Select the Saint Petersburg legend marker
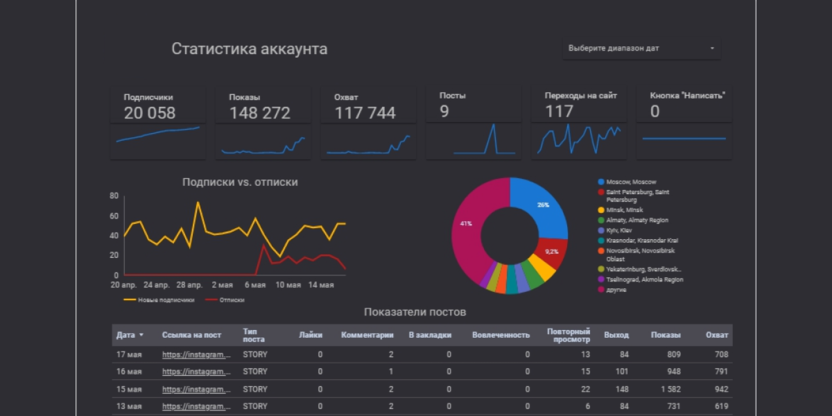This screenshot has height=416, width=832. tap(600, 192)
